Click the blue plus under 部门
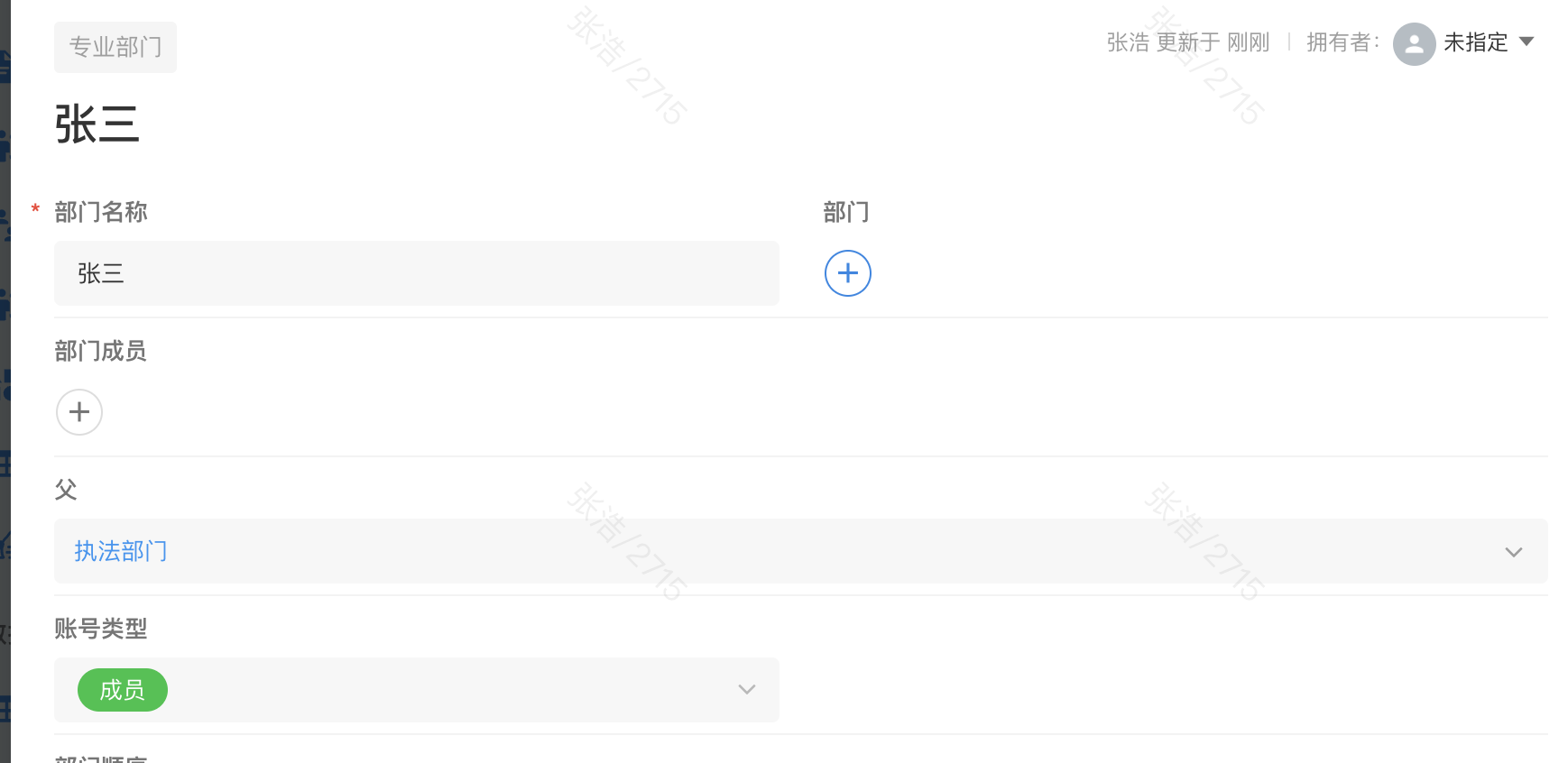 tap(847, 273)
